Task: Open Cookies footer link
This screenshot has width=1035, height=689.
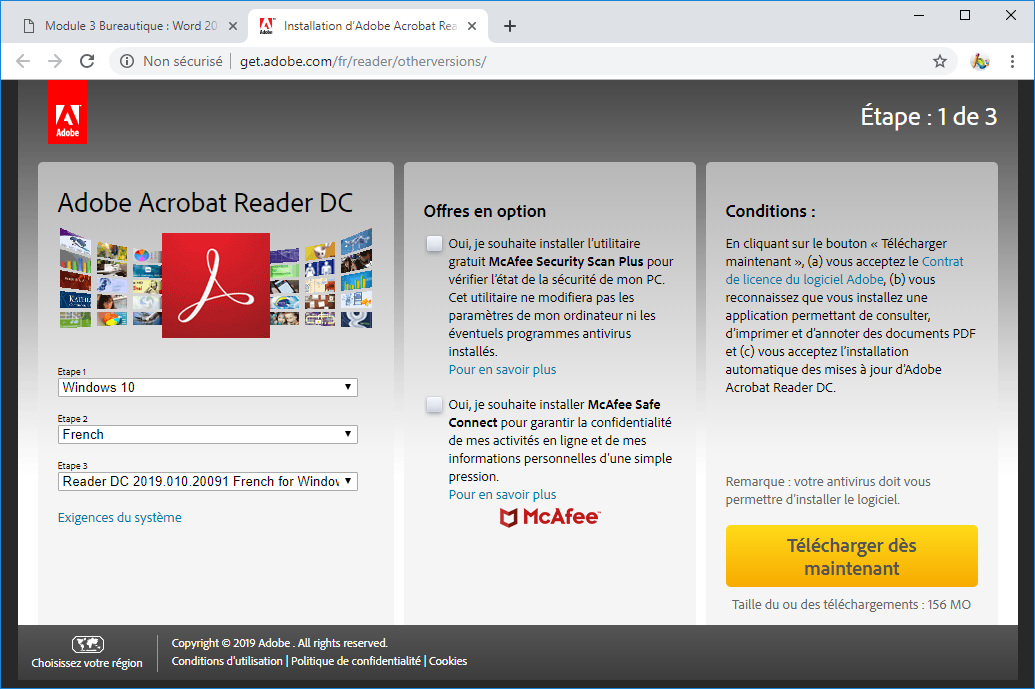Action: pos(448,661)
